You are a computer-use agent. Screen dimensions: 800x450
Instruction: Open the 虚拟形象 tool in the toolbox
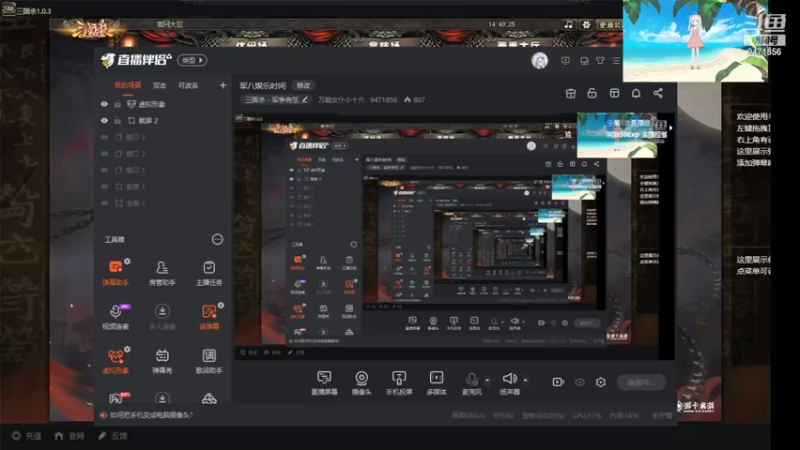point(116,361)
